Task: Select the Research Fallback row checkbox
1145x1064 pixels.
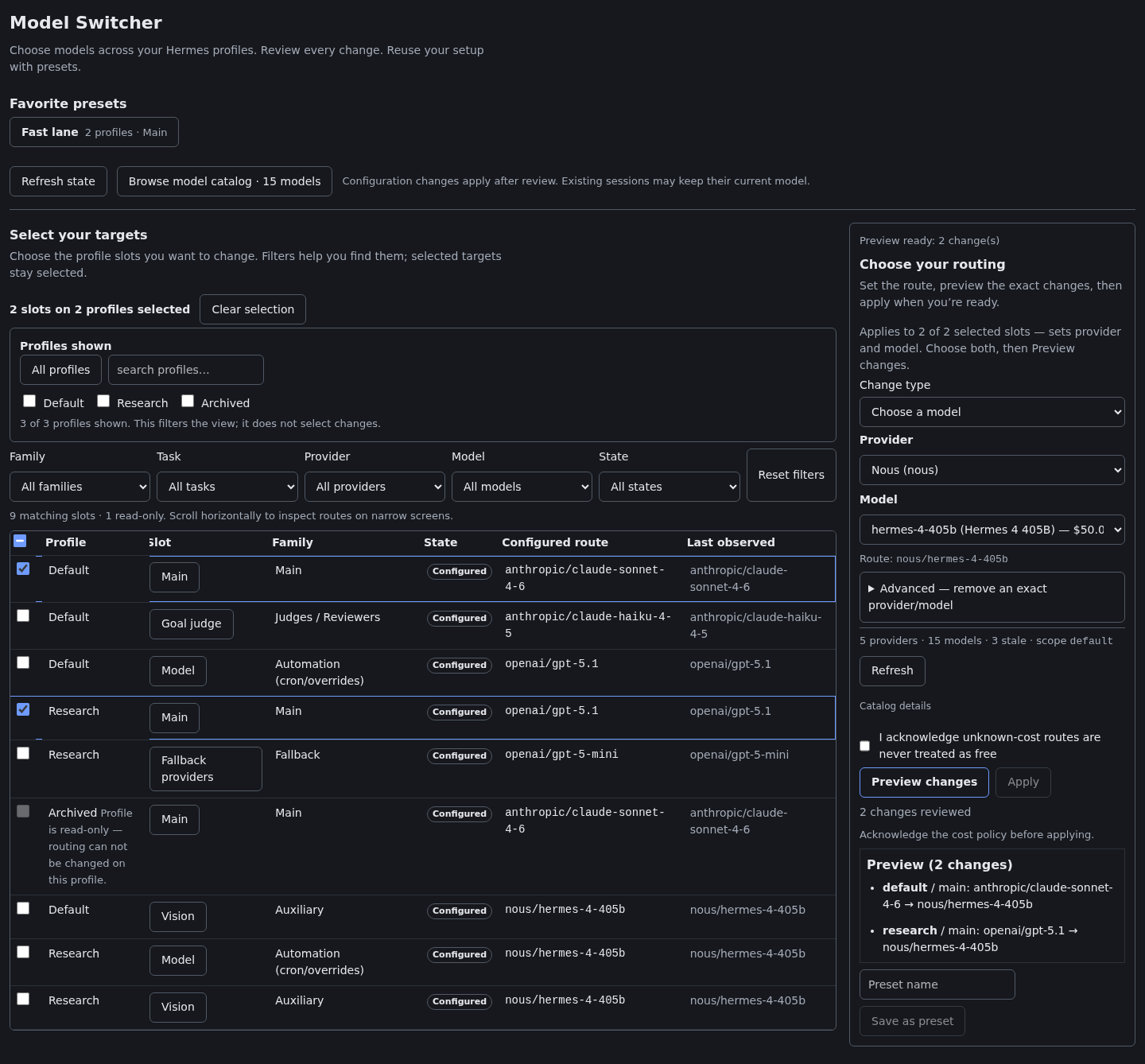Action: click(x=23, y=753)
